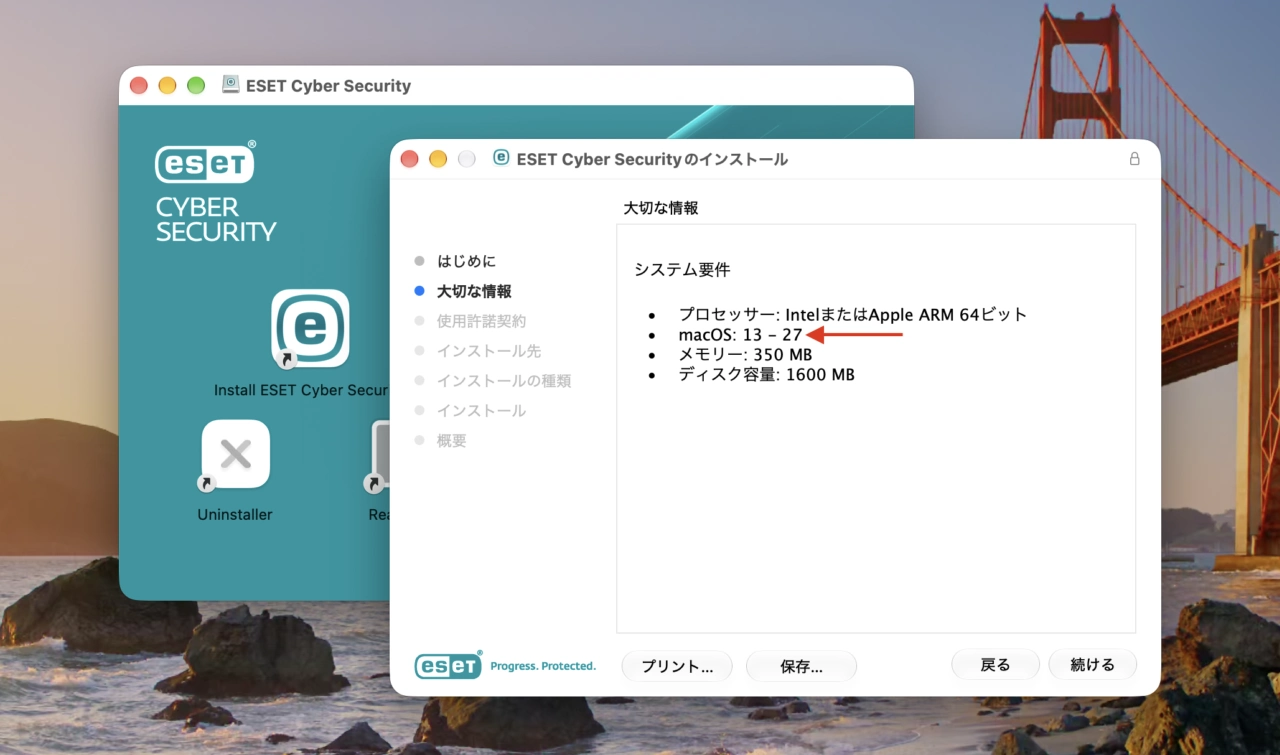
Task: Click the メモリー: 350 MB line
Action: click(745, 355)
